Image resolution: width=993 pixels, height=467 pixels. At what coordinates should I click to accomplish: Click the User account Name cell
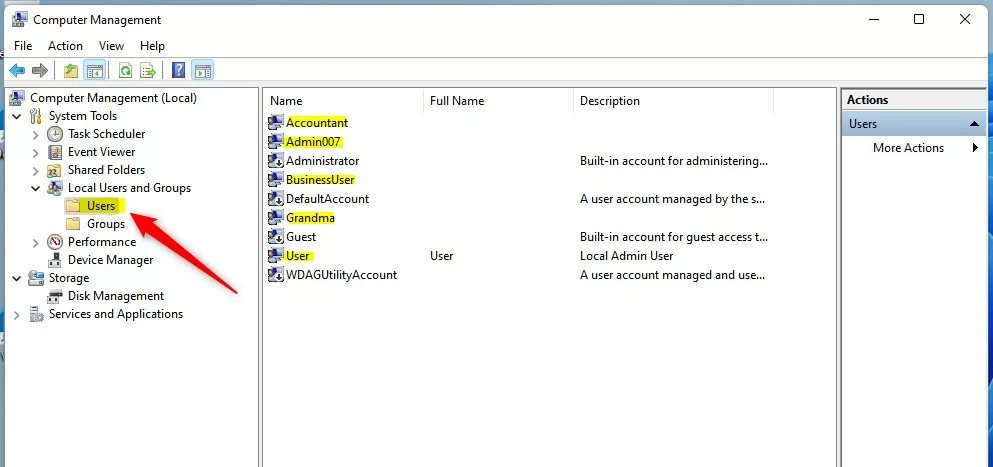coord(298,256)
